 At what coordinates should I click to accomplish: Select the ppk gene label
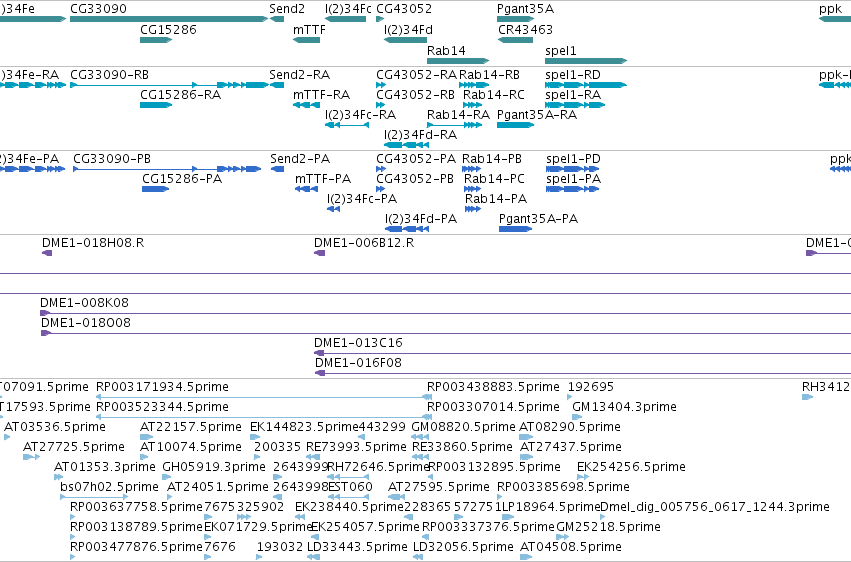830,9
